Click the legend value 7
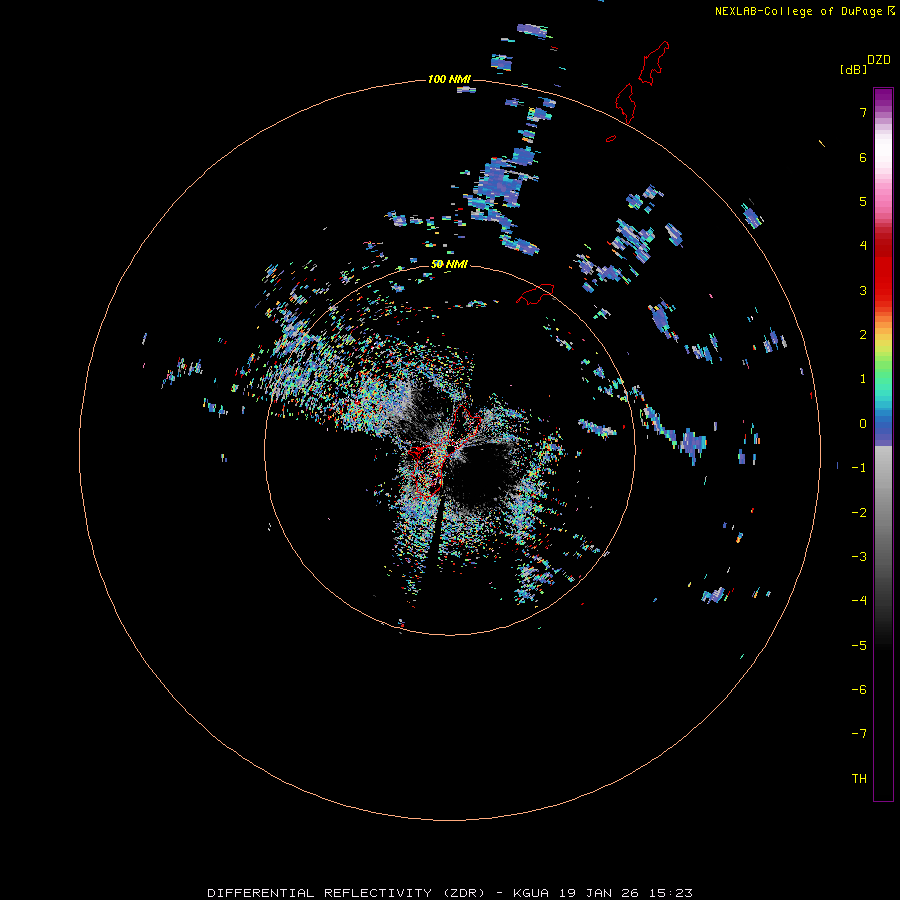 [x=863, y=112]
